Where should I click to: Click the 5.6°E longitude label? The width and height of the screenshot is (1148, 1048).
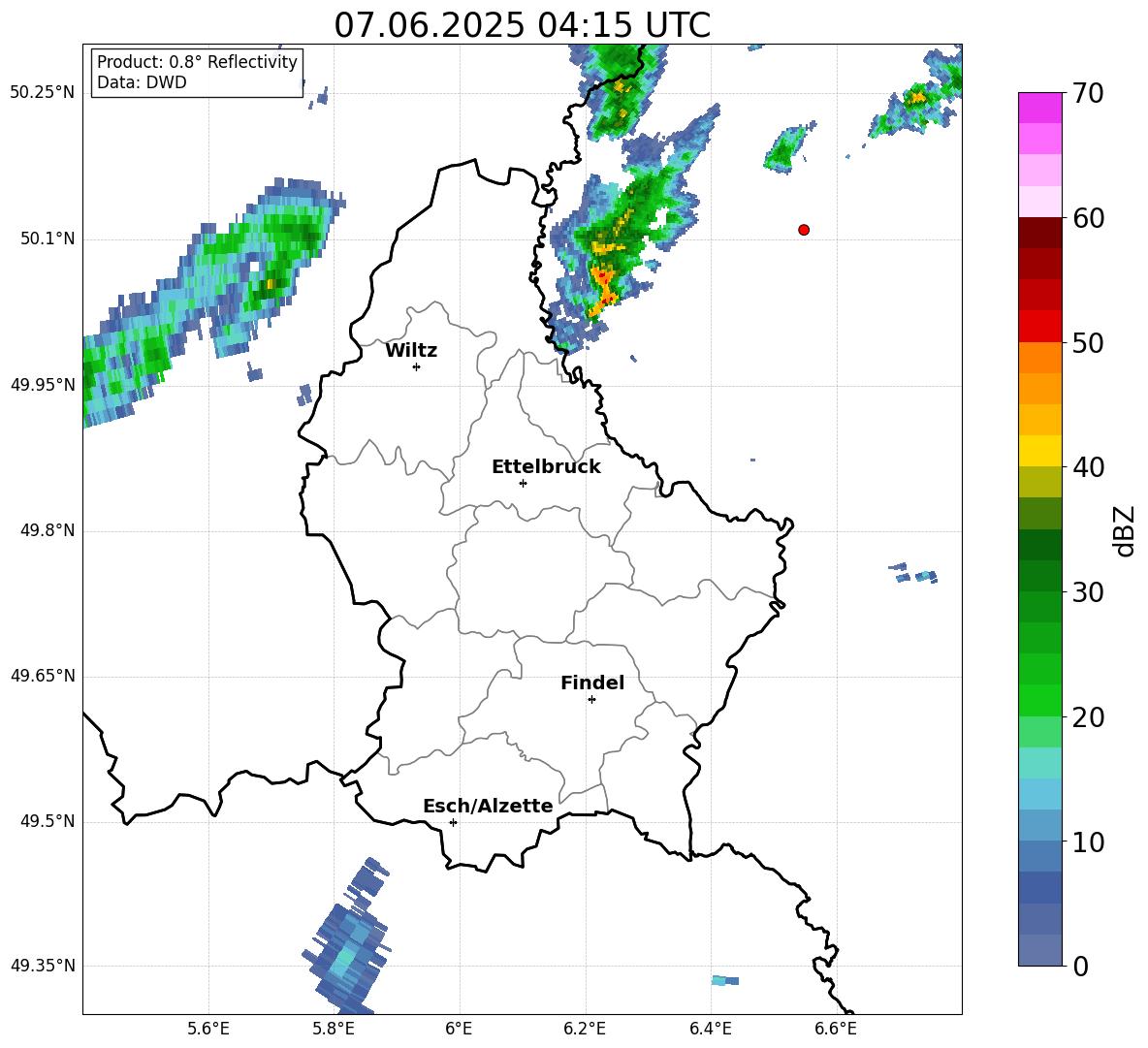pos(208,1029)
